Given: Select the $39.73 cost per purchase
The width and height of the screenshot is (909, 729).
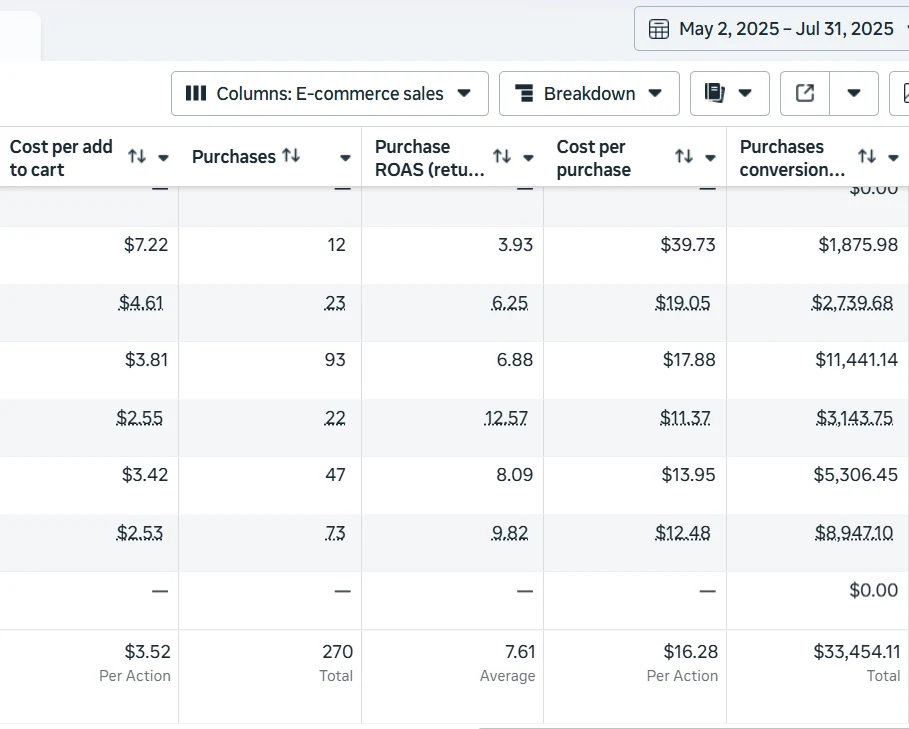Looking at the screenshot, I should (x=688, y=245).
